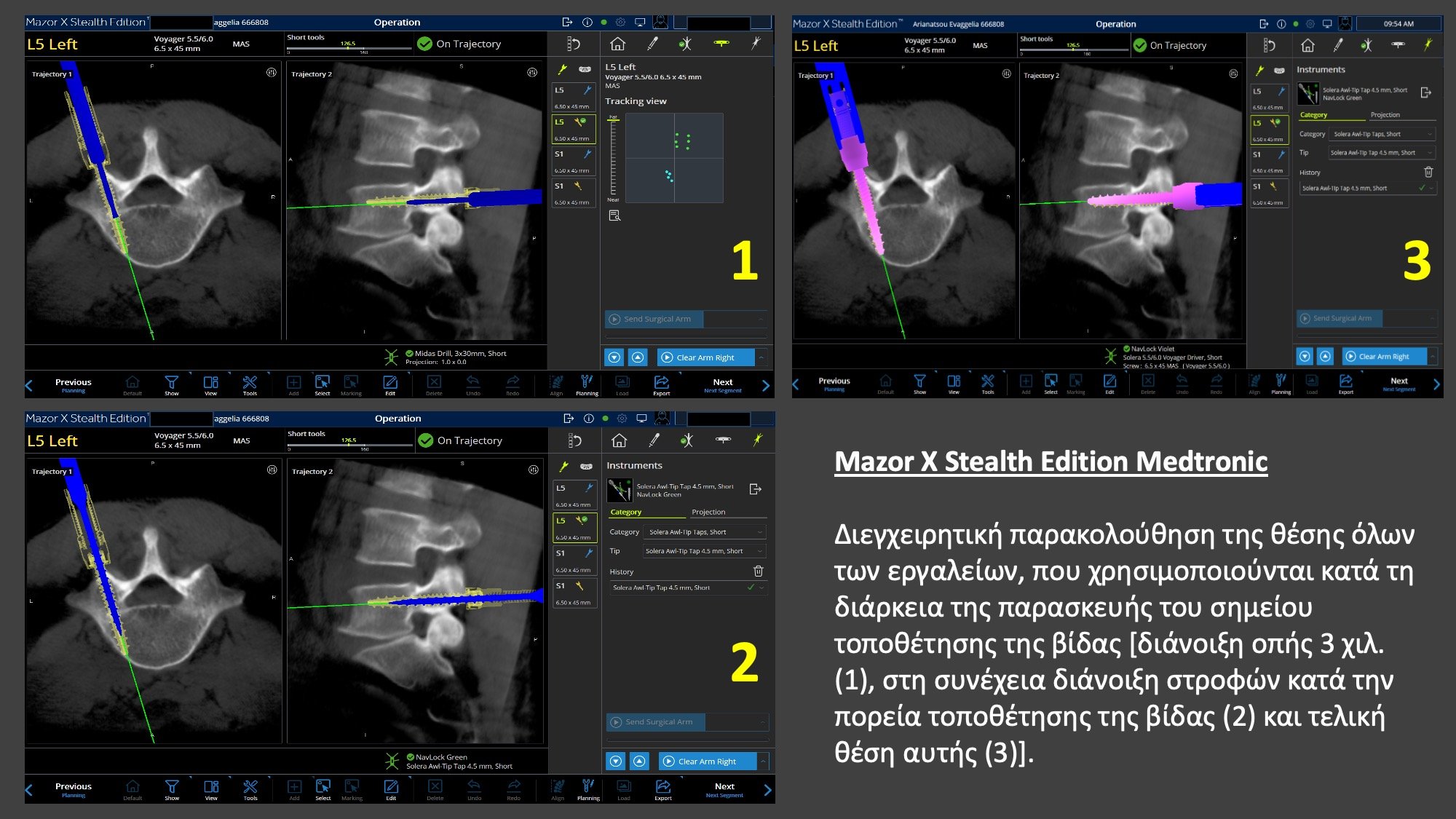Screen dimensions: 1456x819
Task: Click Short tools depth slider, screenshot 1
Action: pos(349,49)
